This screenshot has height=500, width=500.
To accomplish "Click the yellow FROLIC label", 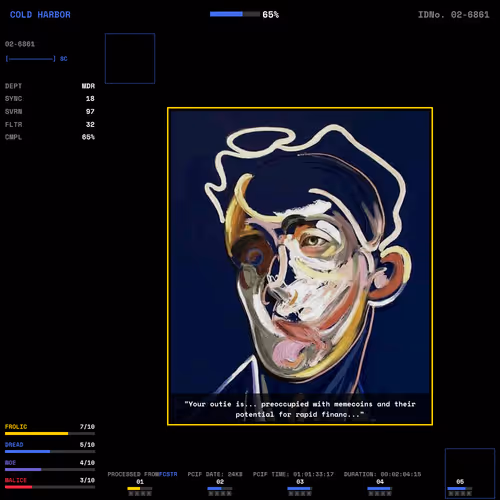I will click(16, 427).
